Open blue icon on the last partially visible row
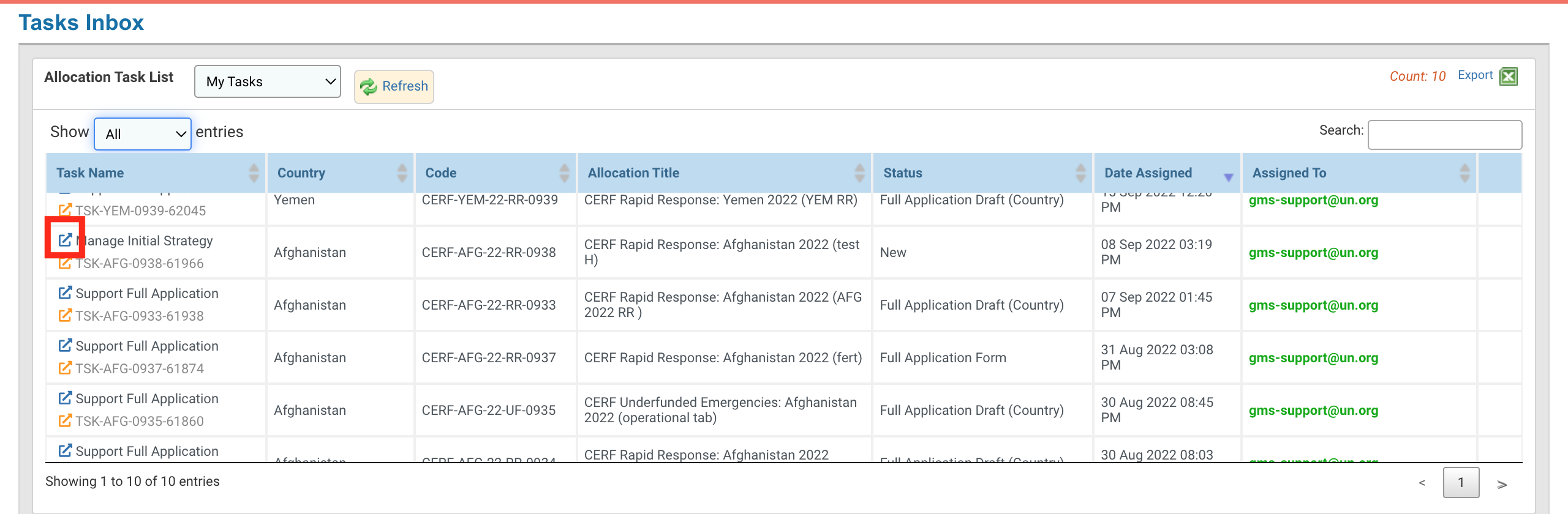Screen dimensions: 1568x514 [x=65, y=451]
